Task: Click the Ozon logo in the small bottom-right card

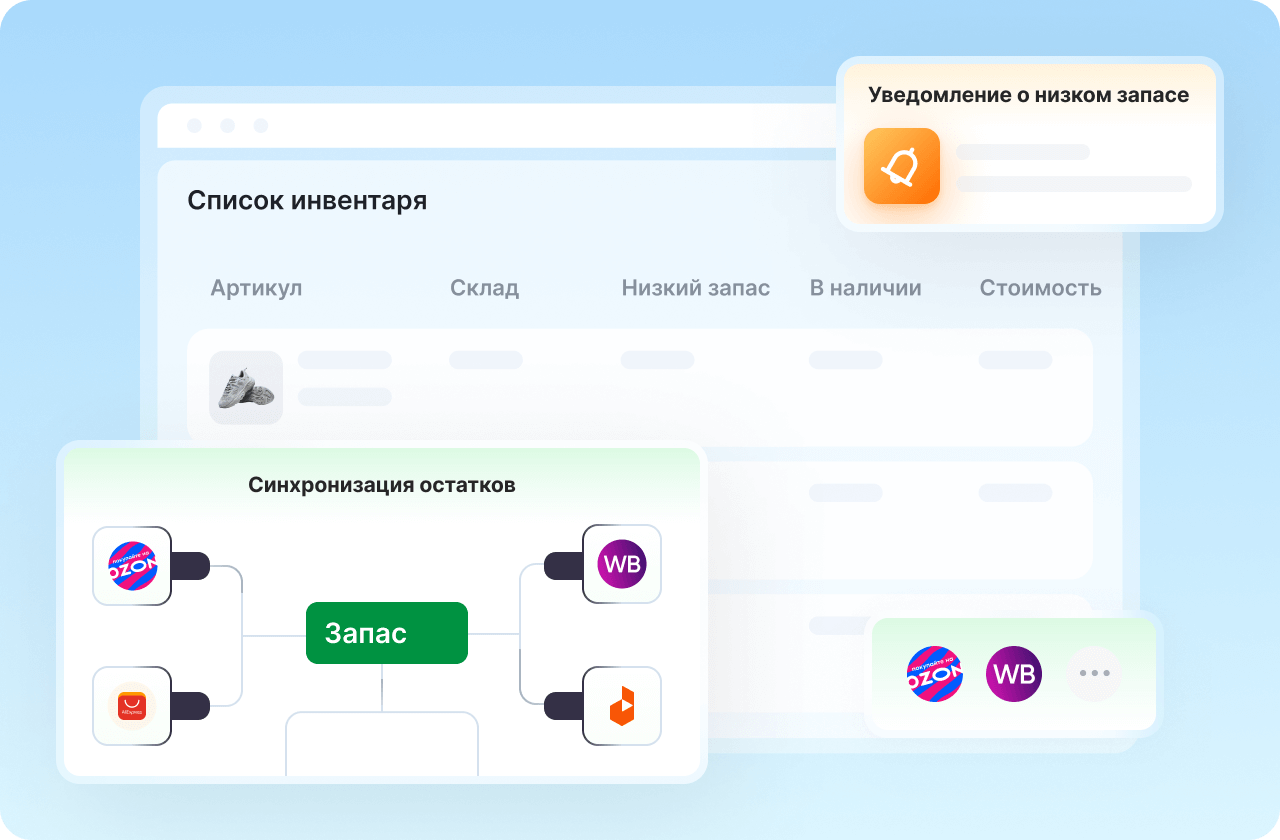Action: (x=934, y=674)
